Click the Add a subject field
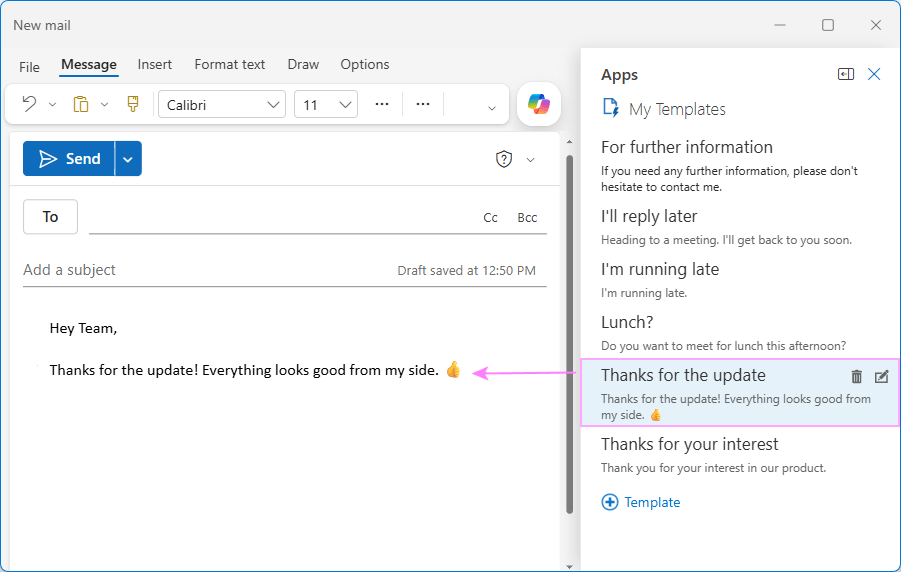This screenshot has height=572, width=901. pos(207,270)
